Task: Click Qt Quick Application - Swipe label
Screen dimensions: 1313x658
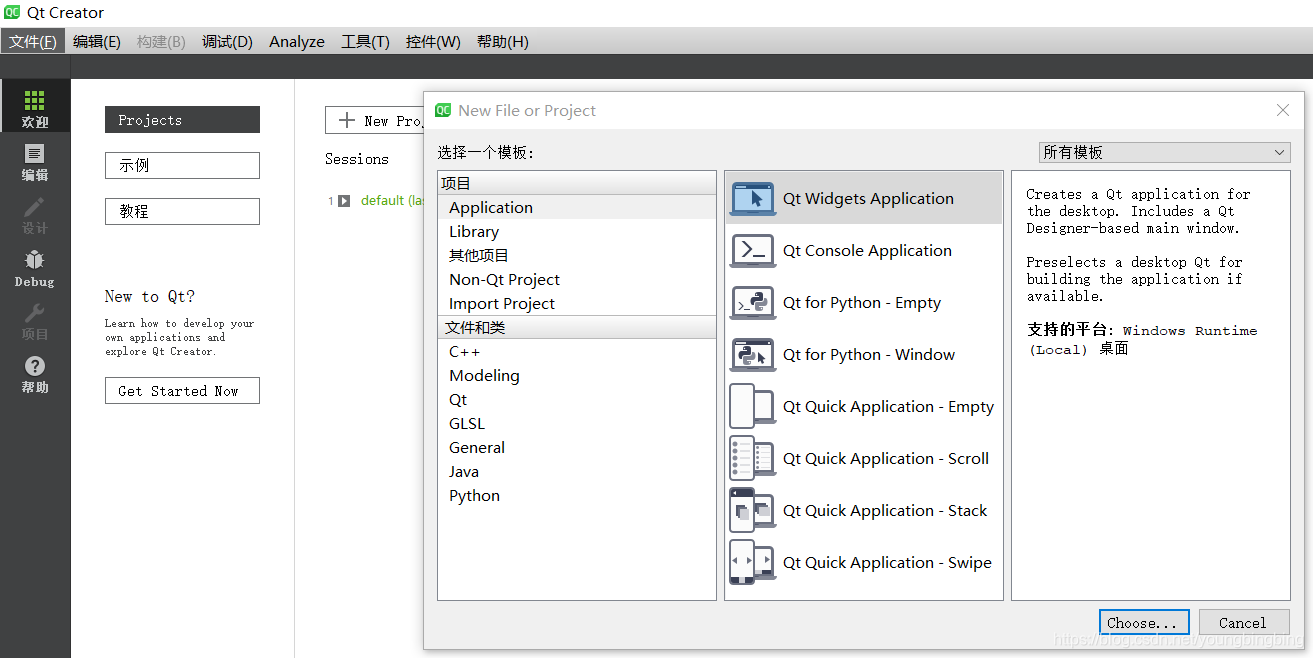Action: (x=887, y=562)
